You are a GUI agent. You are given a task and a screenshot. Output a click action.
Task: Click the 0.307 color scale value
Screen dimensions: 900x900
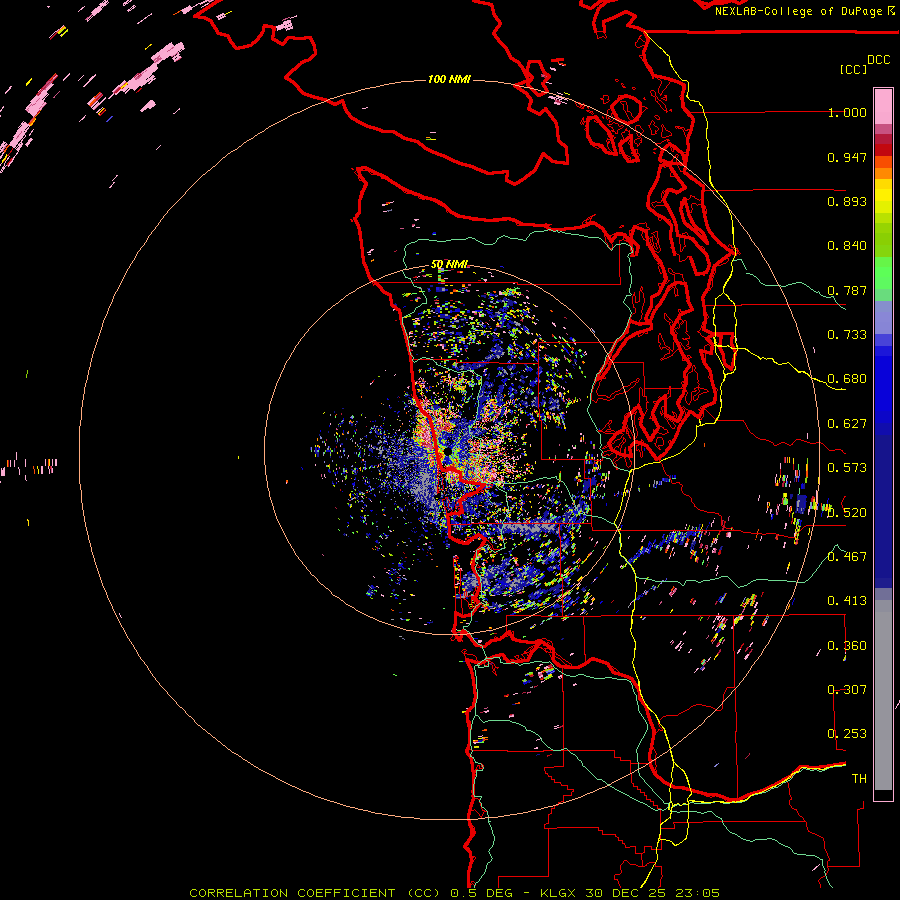click(x=847, y=690)
